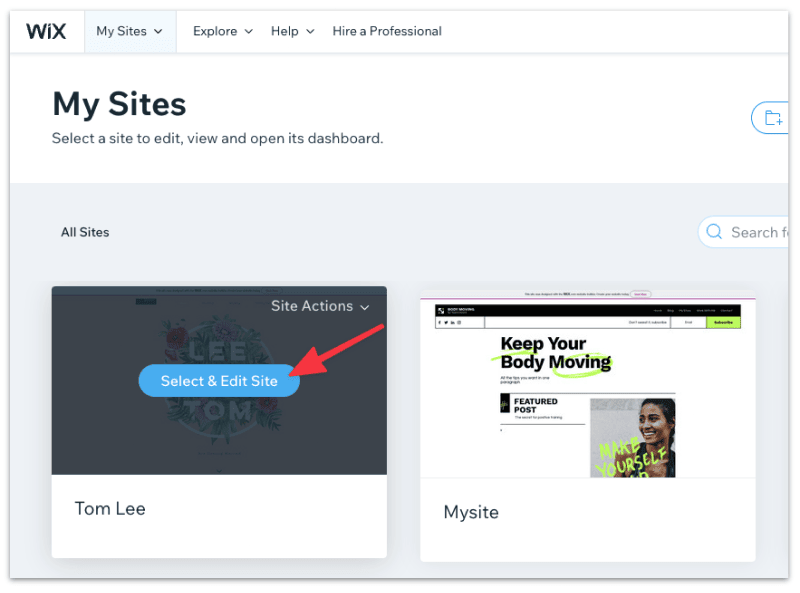800x593 pixels.
Task: Click the Facebook icon in the Mysite preview
Action: (x=439, y=321)
